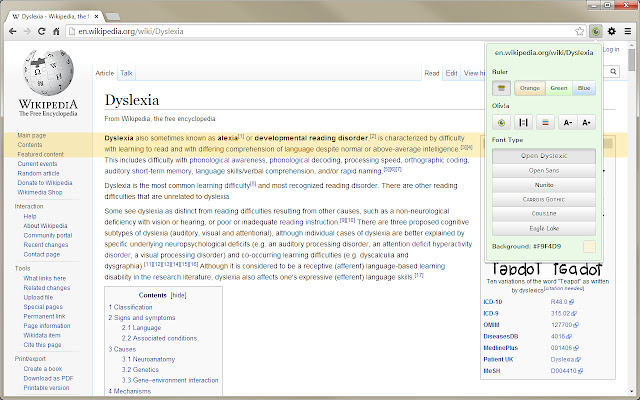
Task: Open Main page sidebar link
Action: (x=31, y=135)
